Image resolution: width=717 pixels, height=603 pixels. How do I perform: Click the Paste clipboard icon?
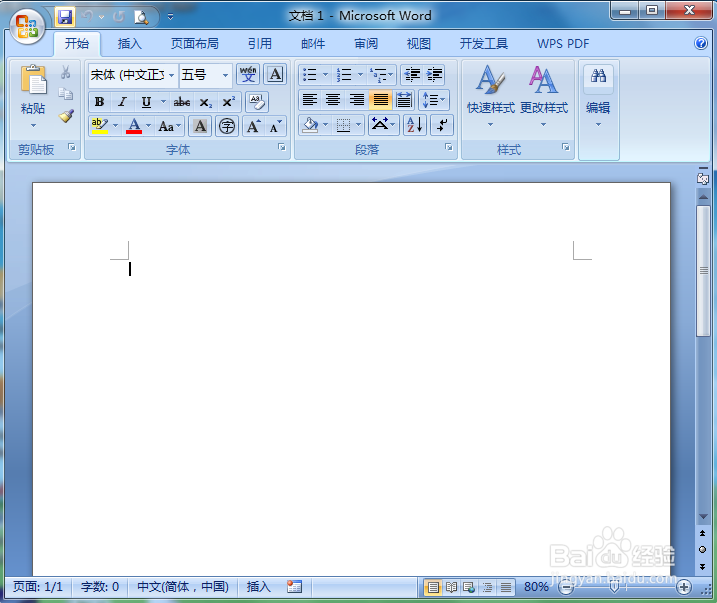pyautogui.click(x=33, y=80)
